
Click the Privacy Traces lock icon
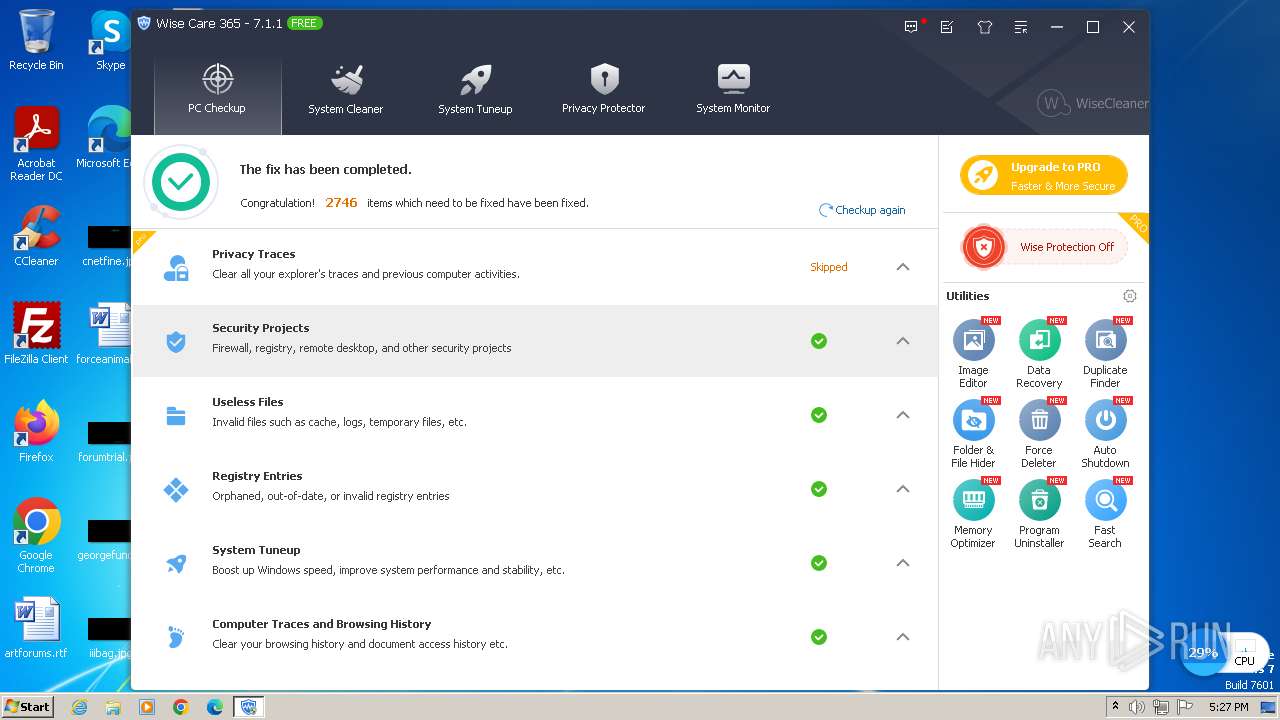tap(176, 268)
